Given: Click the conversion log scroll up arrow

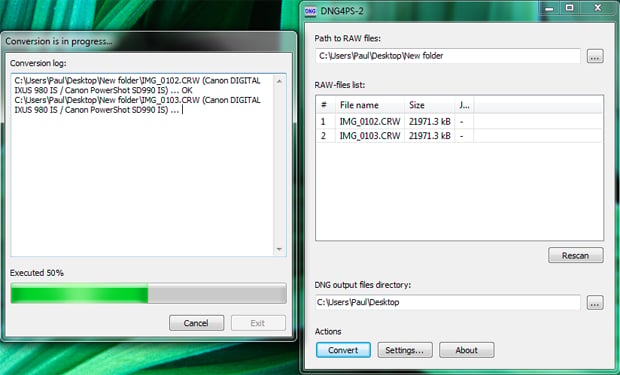Looking at the screenshot, I should (x=279, y=81).
